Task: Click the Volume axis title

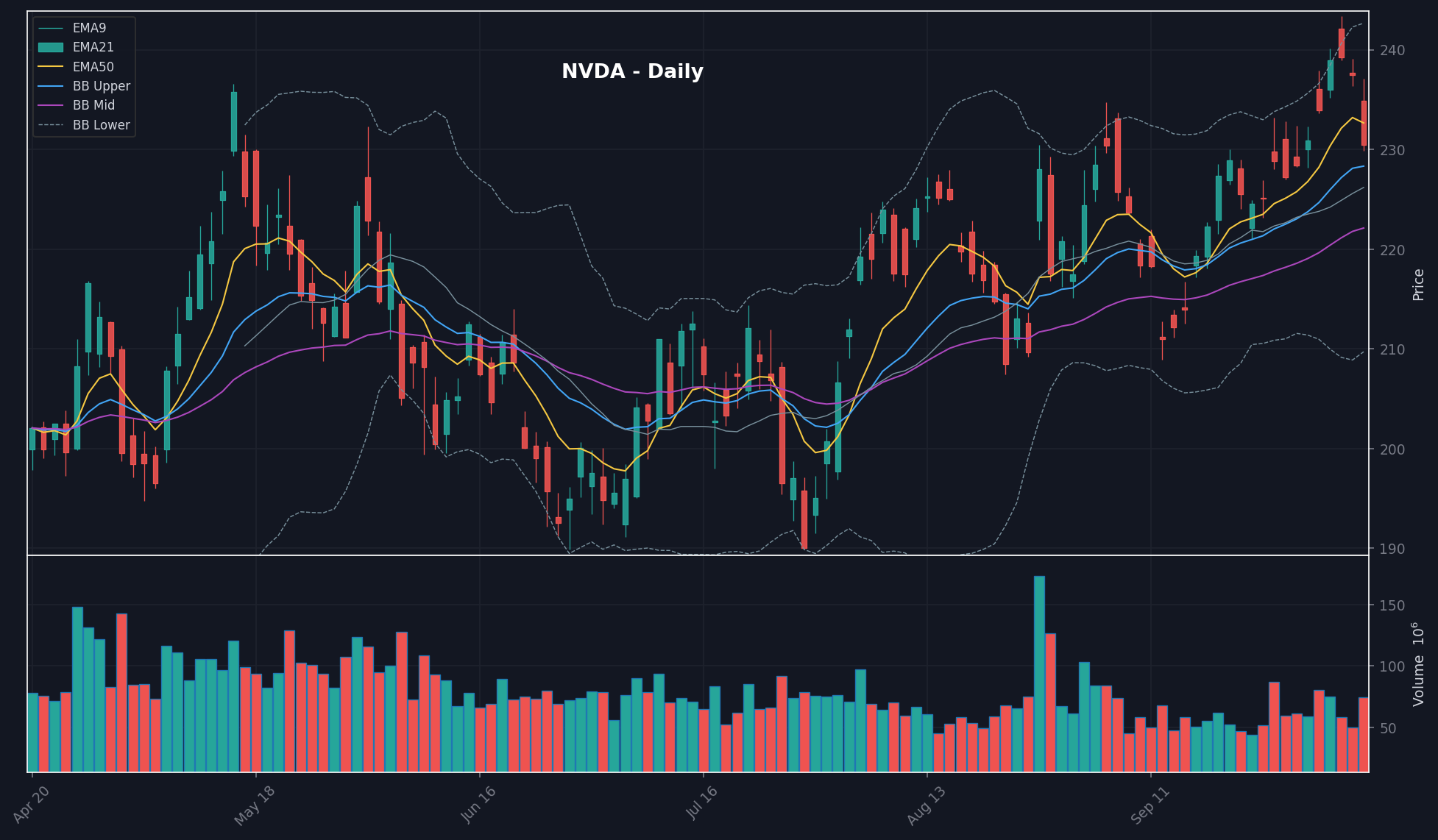Action: click(1418, 664)
